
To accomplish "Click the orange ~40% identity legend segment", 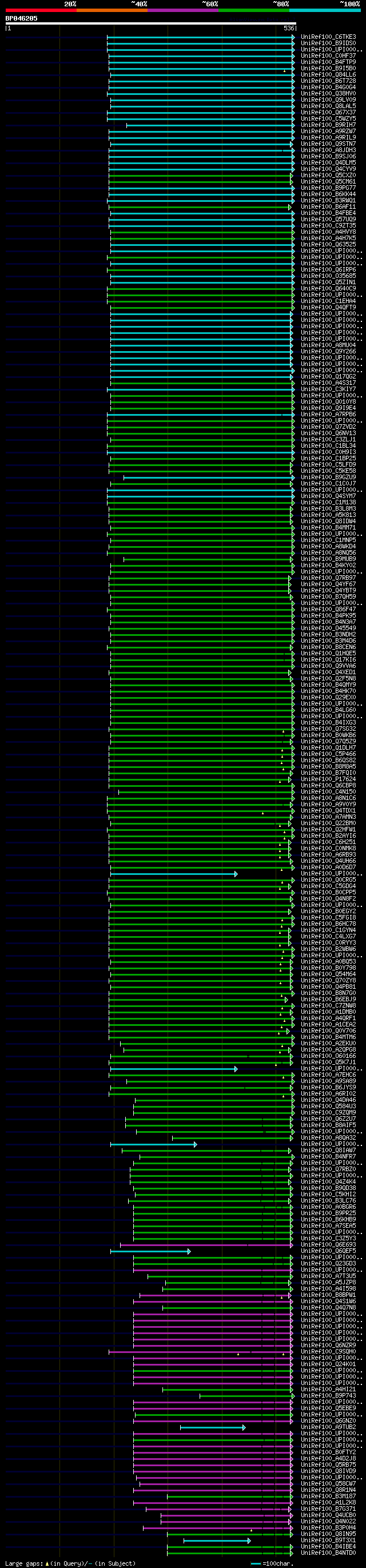I will coord(112,10).
